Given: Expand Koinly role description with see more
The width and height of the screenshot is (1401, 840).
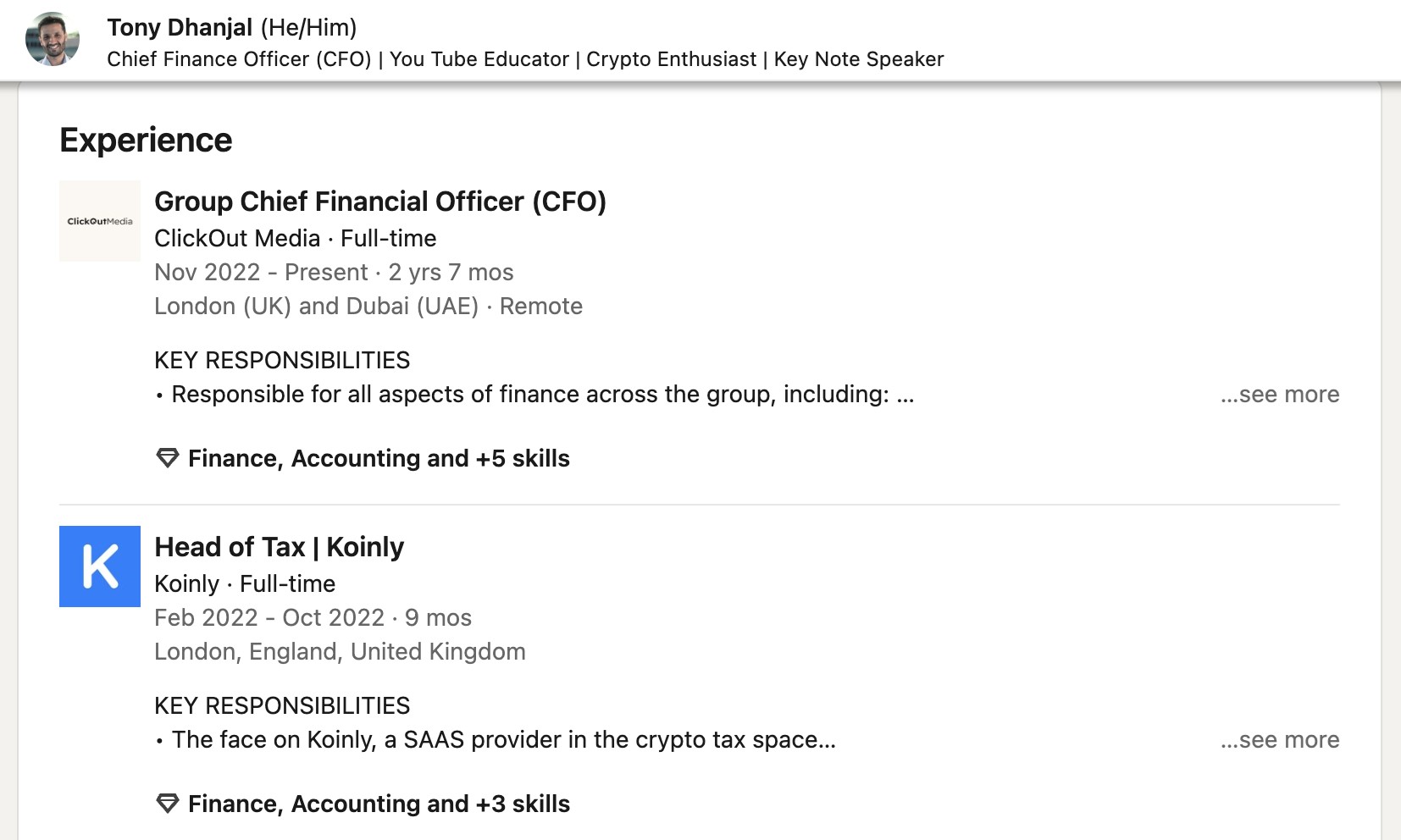Looking at the screenshot, I should pyautogui.click(x=1280, y=740).
